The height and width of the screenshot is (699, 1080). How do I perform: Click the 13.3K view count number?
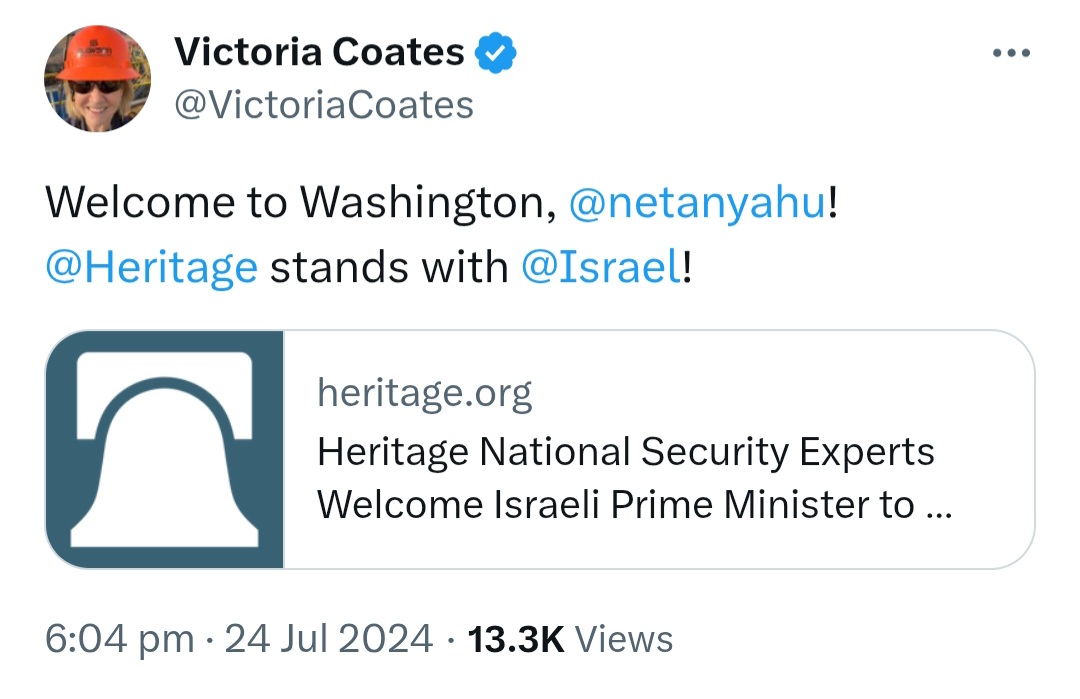click(x=516, y=639)
